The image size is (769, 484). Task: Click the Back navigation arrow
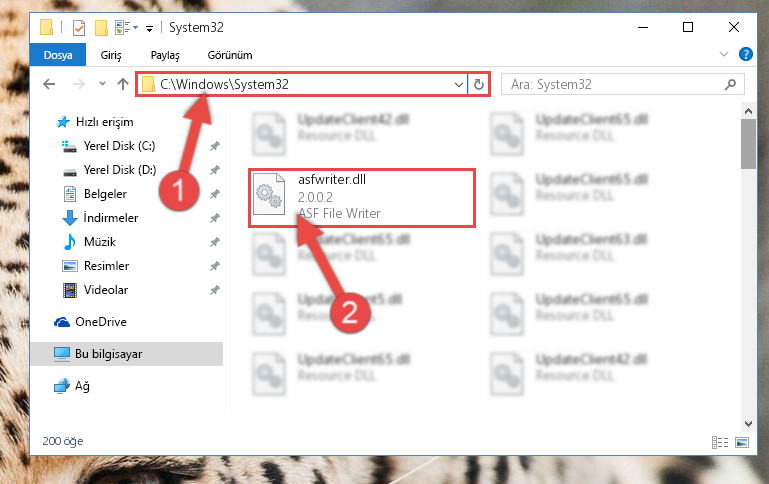[49, 84]
